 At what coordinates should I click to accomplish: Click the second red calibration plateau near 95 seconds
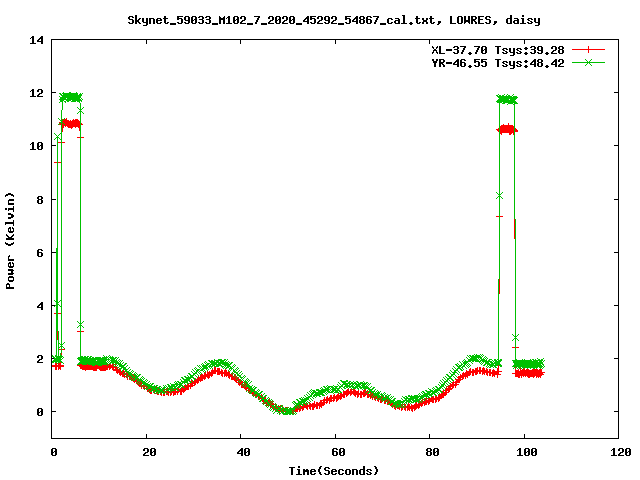[507, 130]
